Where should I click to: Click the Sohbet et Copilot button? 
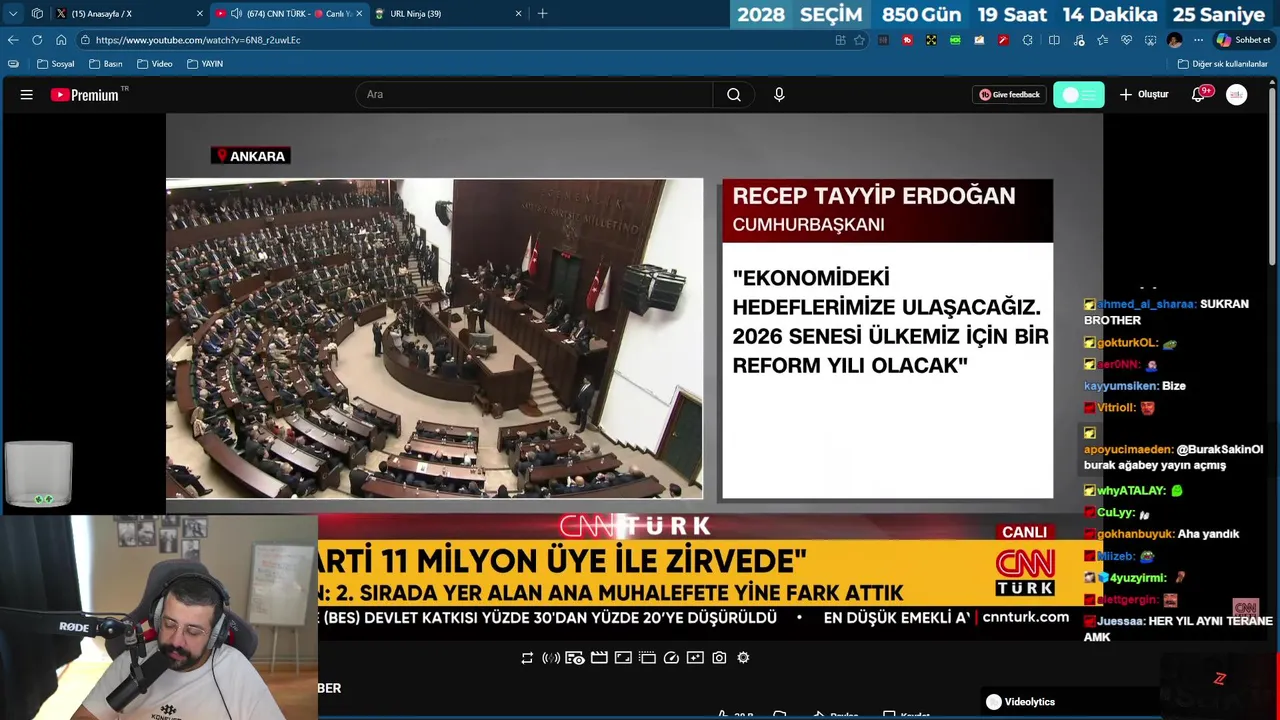point(1243,40)
